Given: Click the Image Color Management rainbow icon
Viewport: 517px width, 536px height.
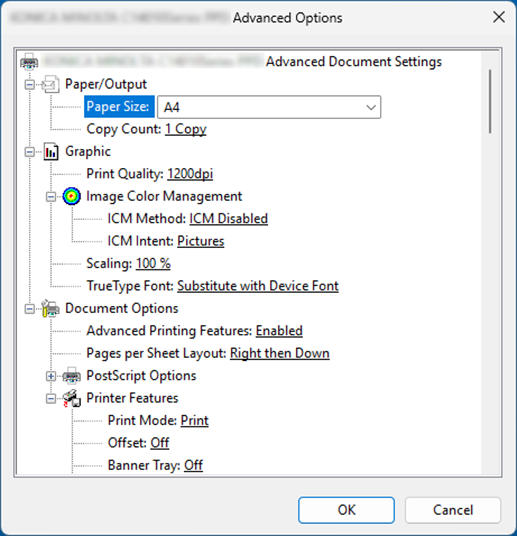Looking at the screenshot, I should (72, 196).
